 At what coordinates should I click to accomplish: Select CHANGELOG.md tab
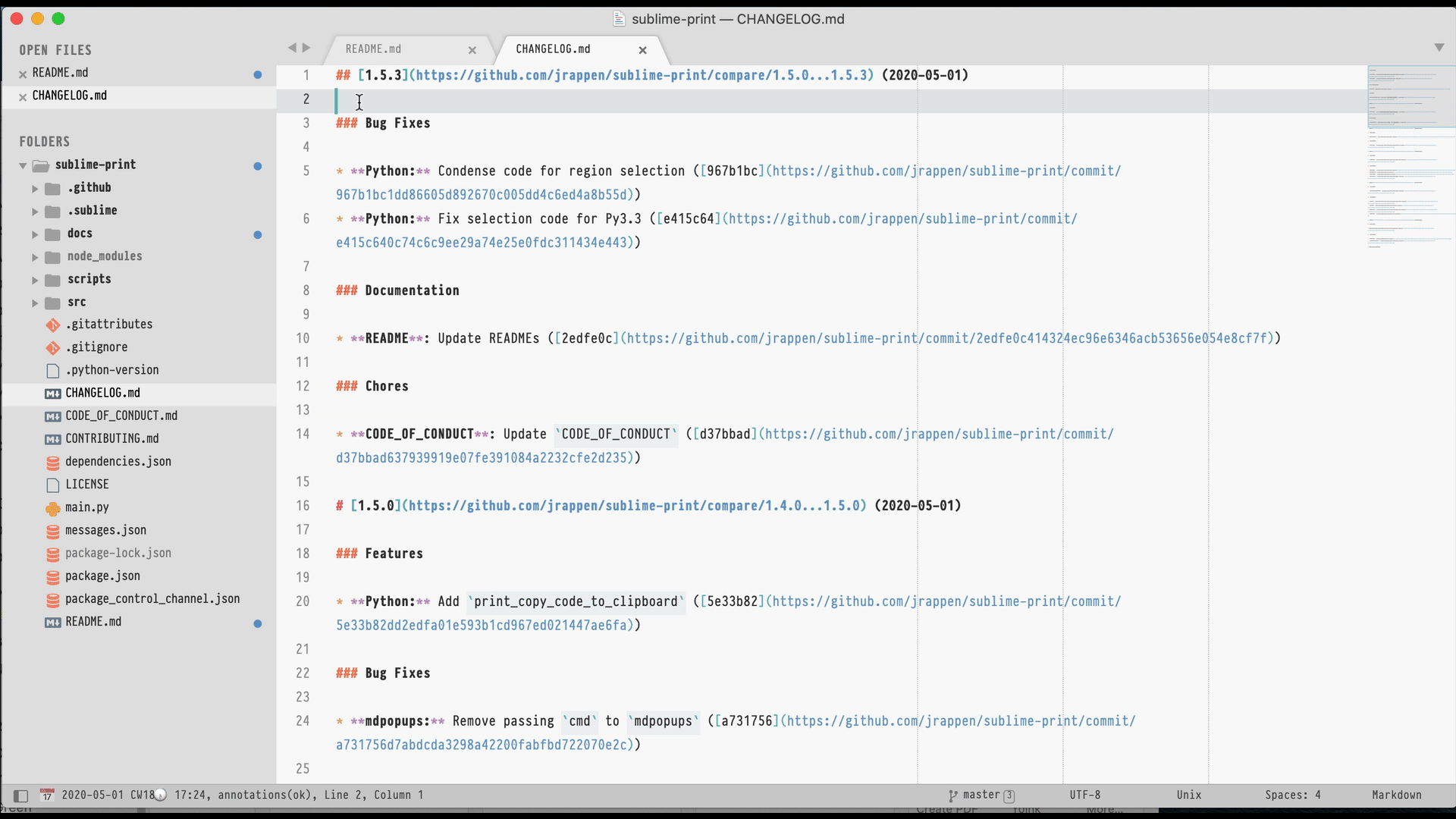point(553,48)
